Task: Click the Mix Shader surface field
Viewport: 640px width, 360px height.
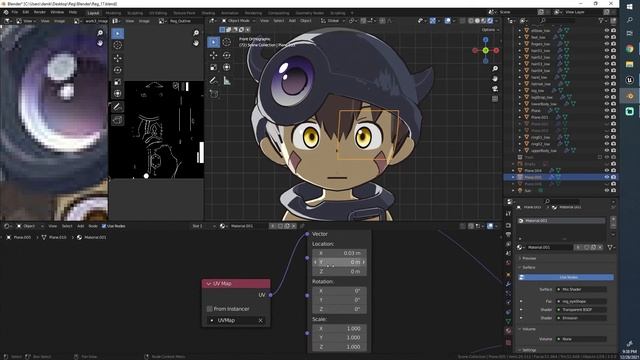Action: click(582, 289)
